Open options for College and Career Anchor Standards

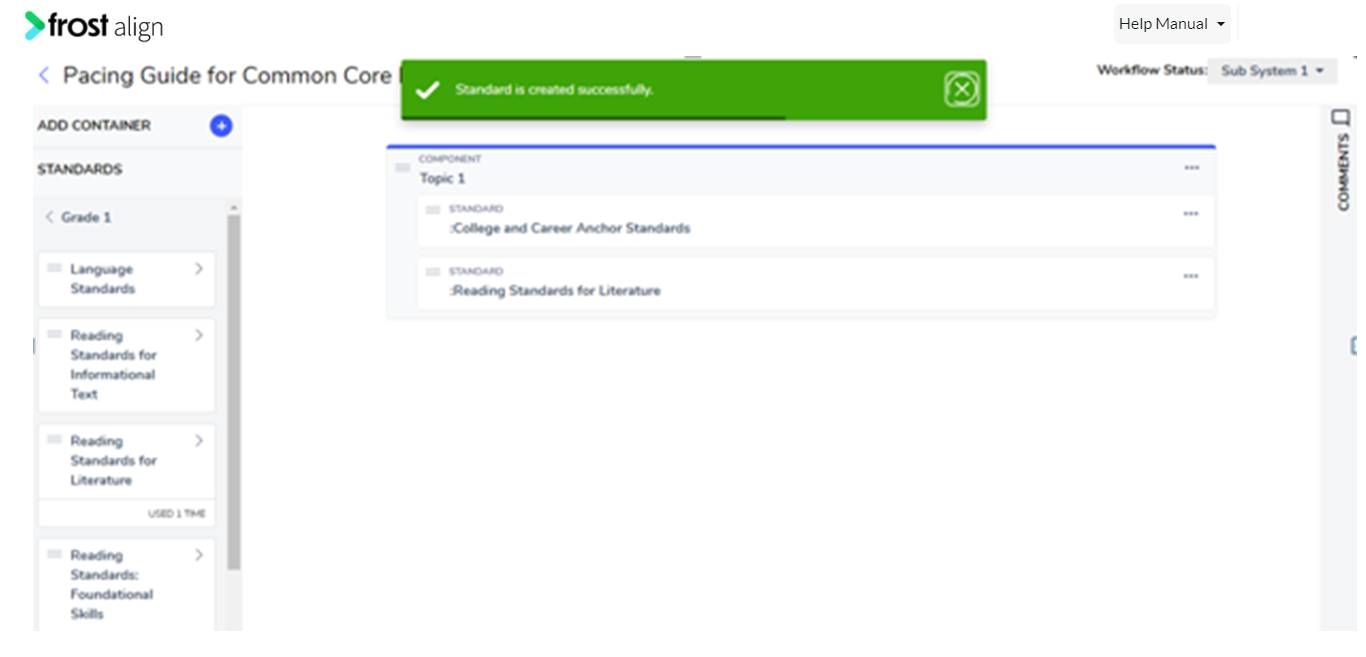pos(1190,214)
